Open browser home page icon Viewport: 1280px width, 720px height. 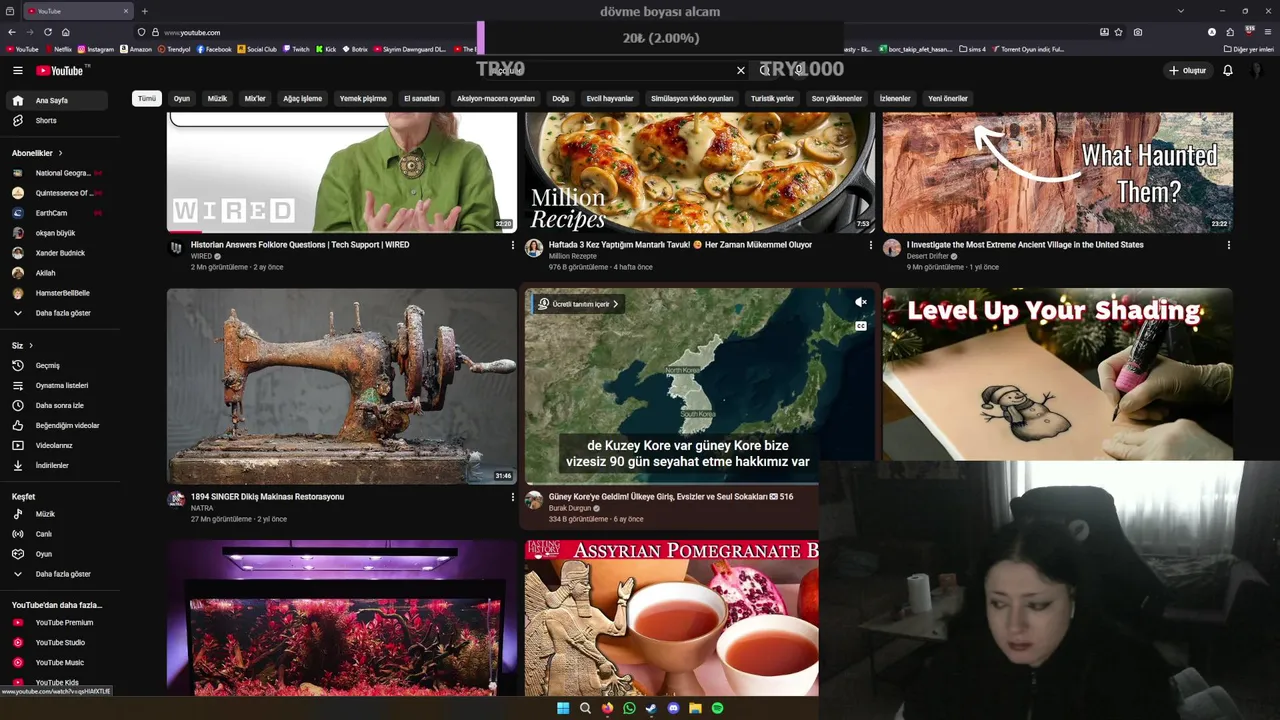point(66,32)
